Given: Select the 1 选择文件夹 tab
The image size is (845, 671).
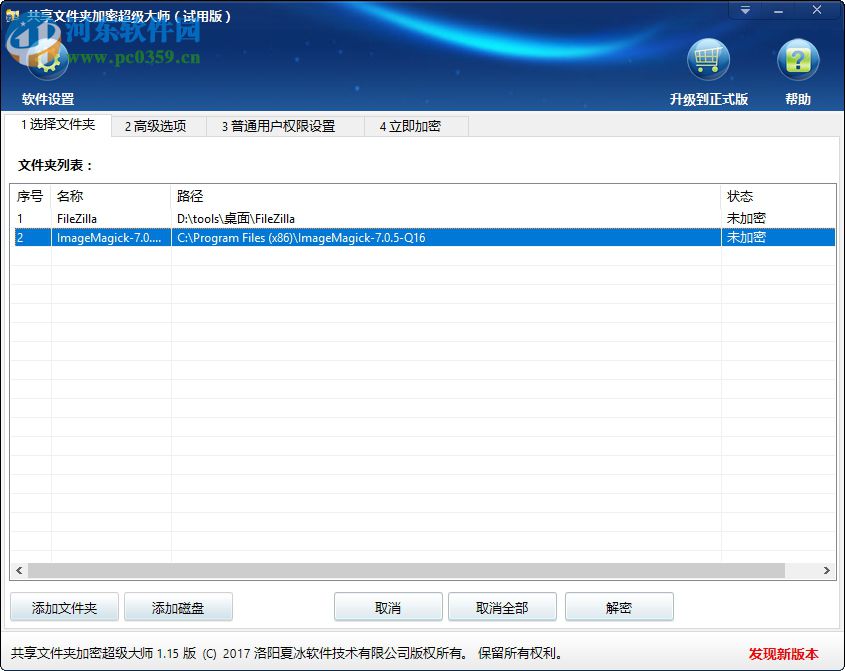Looking at the screenshot, I should [55, 126].
